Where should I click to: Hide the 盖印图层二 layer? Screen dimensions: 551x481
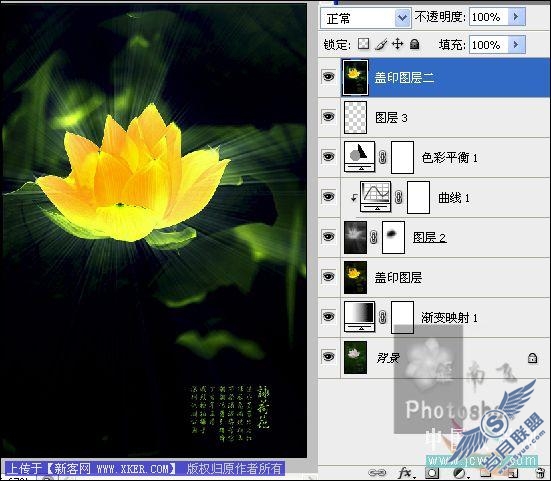pyautogui.click(x=329, y=76)
